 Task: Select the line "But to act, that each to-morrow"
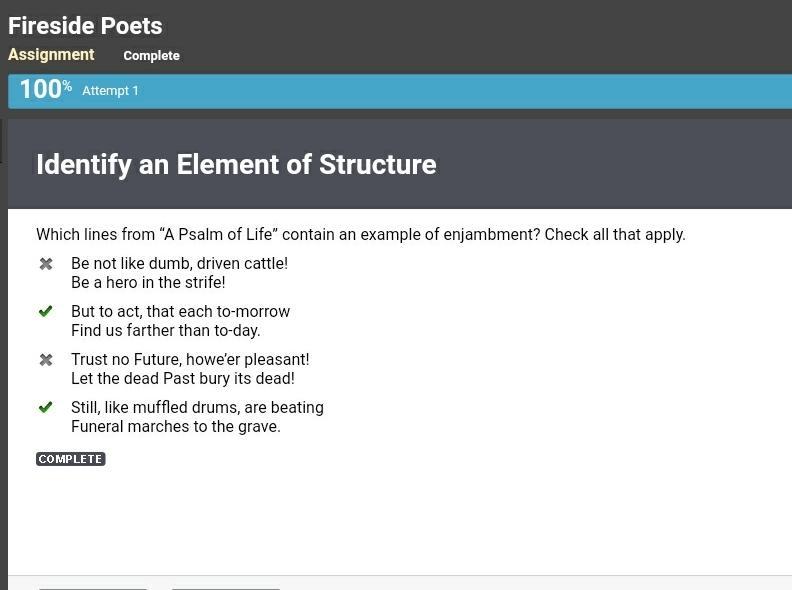click(x=180, y=311)
